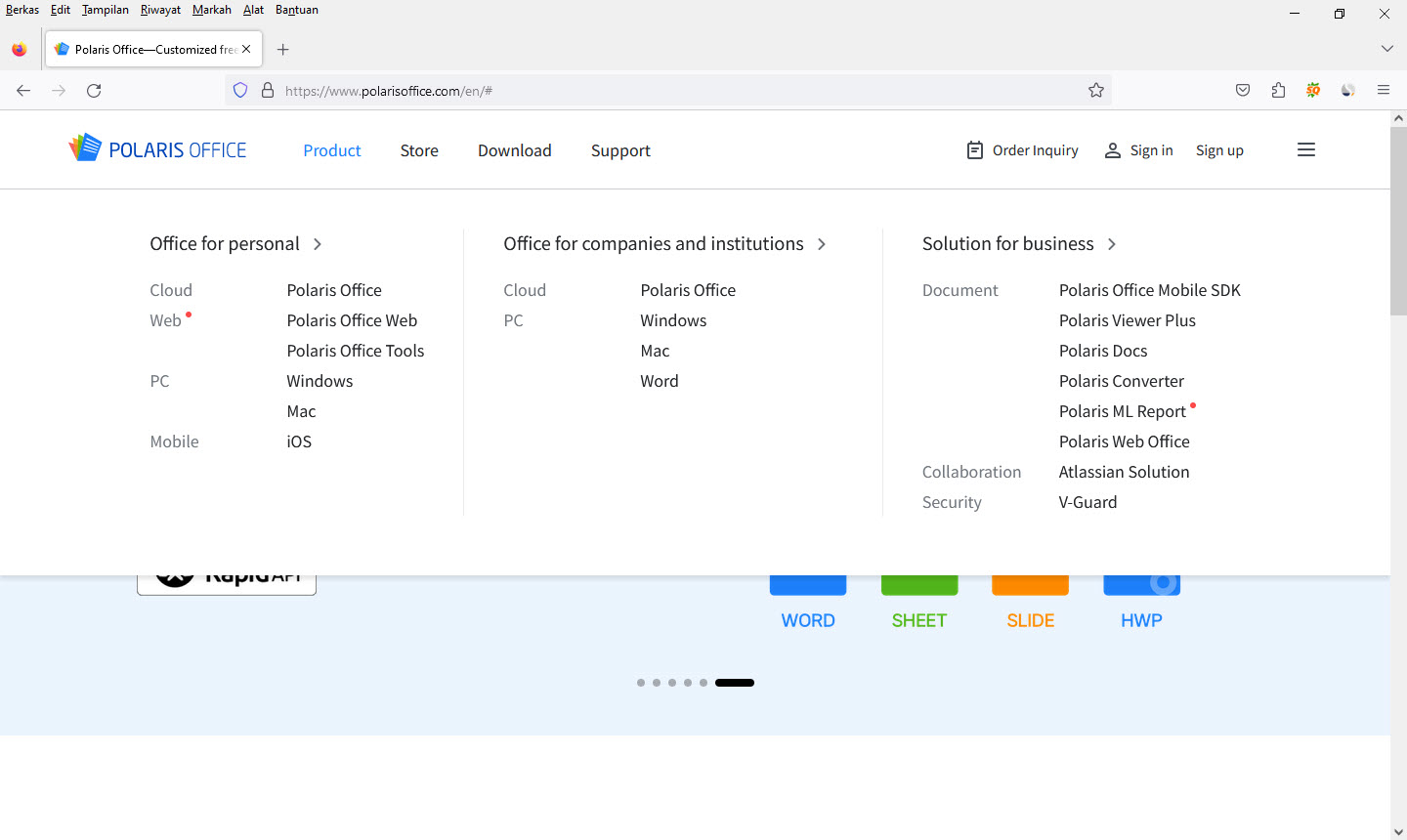The width and height of the screenshot is (1407, 840).
Task: Select the green SHEET app icon
Action: pyautogui.click(x=919, y=579)
